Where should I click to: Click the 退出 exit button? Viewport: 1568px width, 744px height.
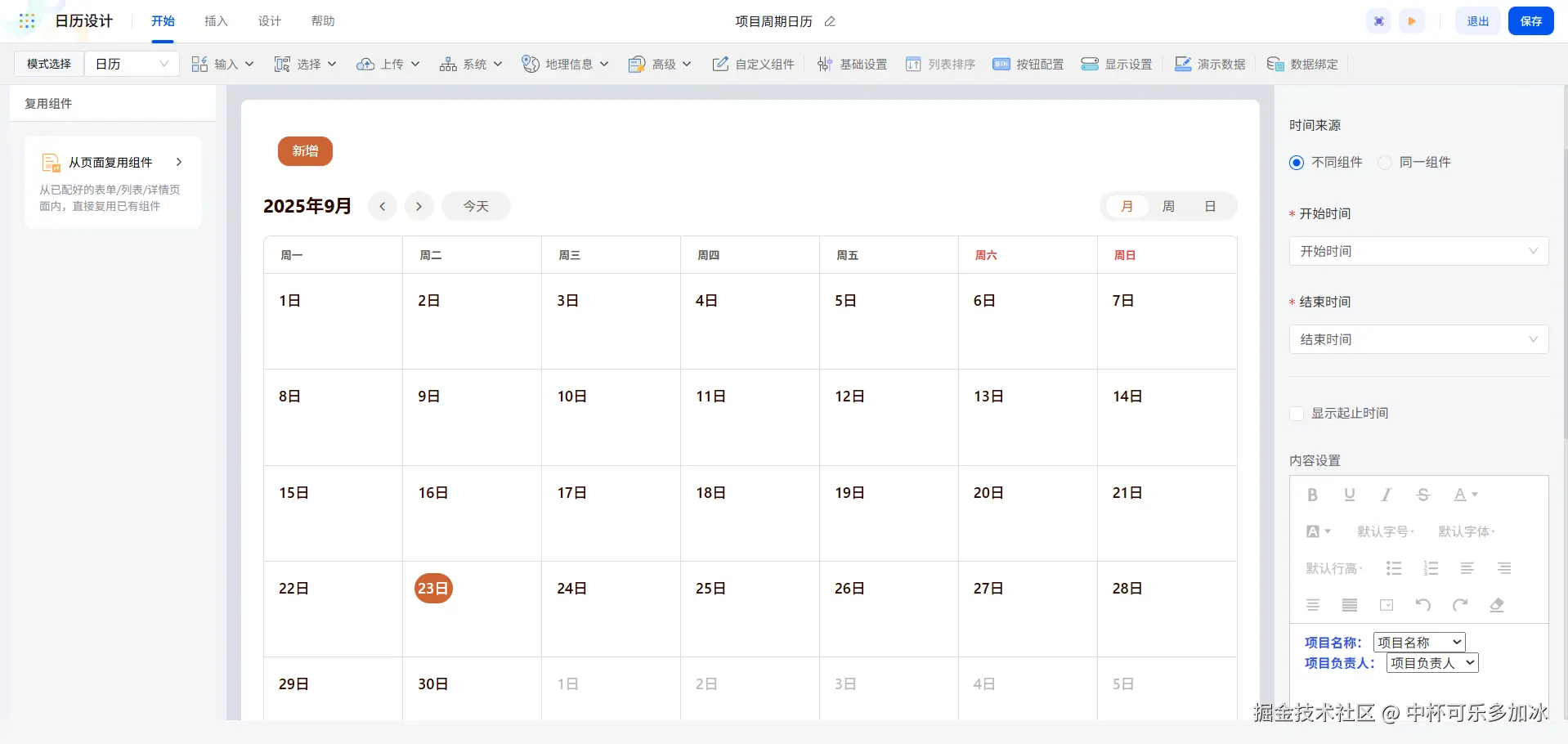pyautogui.click(x=1477, y=21)
